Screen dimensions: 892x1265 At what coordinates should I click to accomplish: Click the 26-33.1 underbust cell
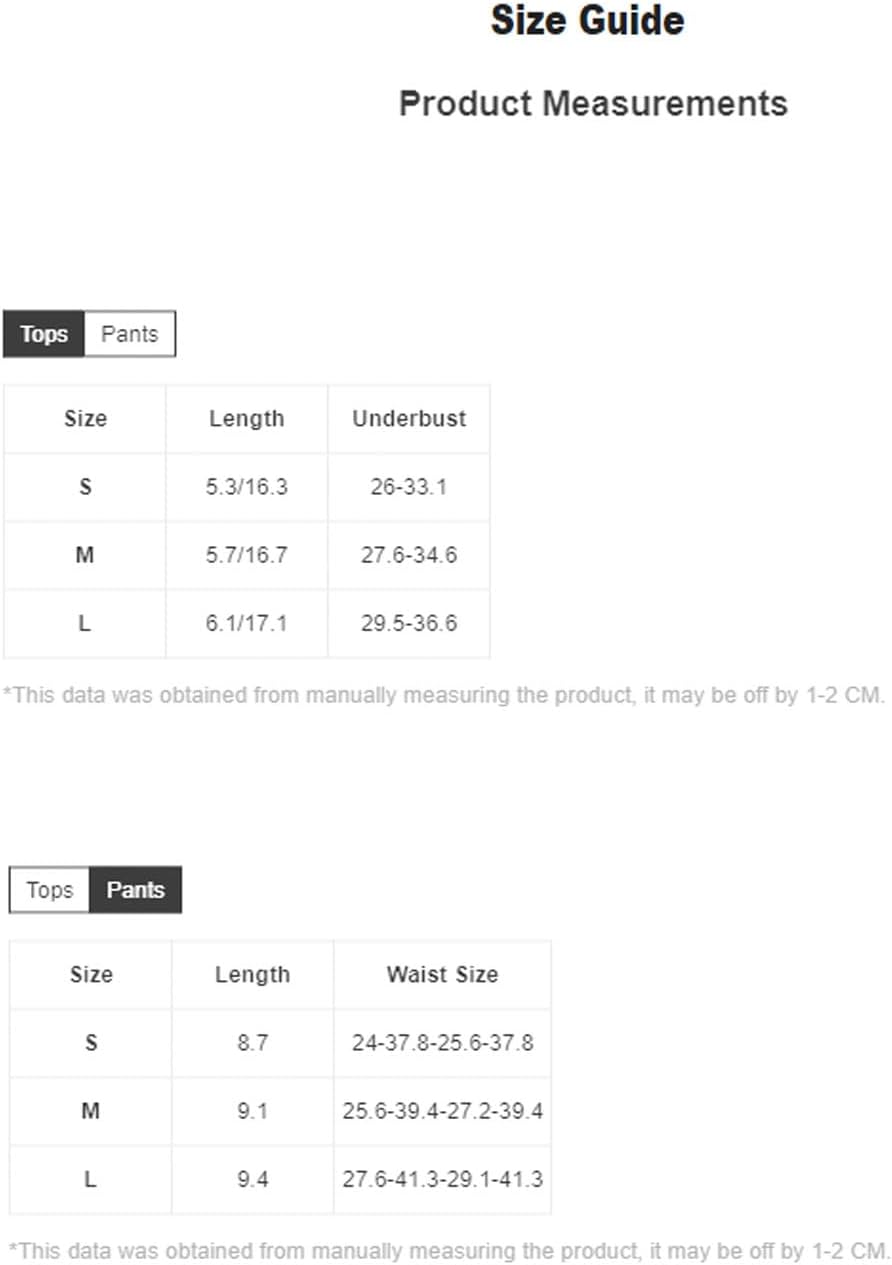[409, 488]
